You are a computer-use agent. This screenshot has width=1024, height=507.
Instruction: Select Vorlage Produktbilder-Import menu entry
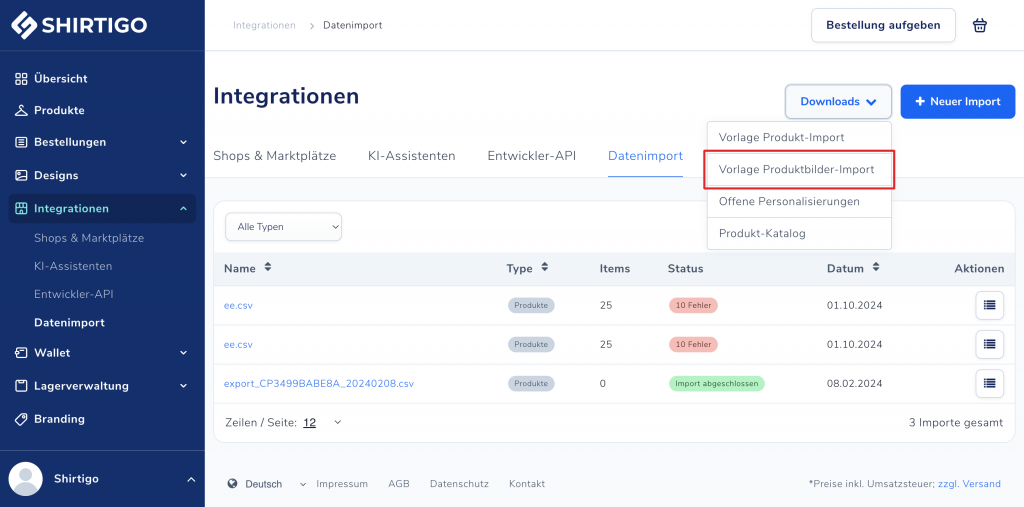tap(799, 169)
